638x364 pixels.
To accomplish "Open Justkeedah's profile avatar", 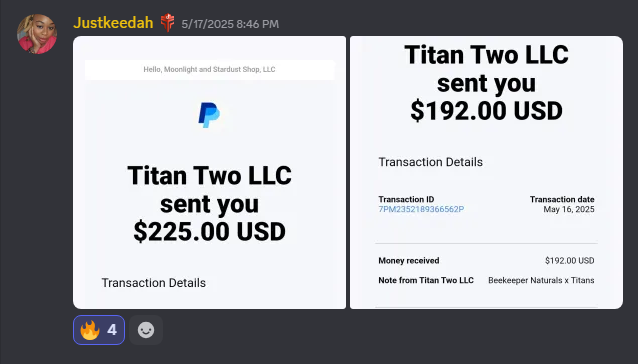I will click(x=37, y=34).
